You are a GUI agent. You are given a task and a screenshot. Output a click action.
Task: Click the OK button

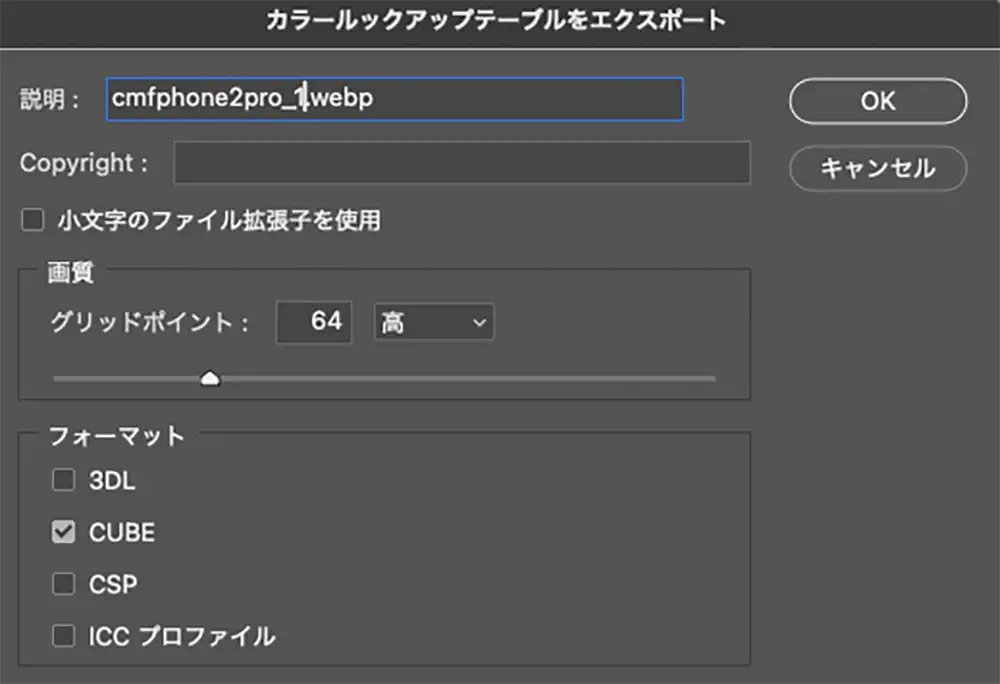[878, 101]
